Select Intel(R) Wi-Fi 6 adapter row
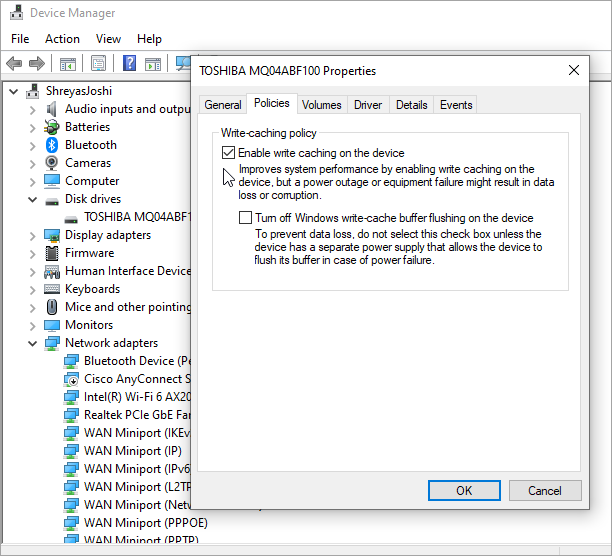The width and height of the screenshot is (612, 556). (x=127, y=397)
